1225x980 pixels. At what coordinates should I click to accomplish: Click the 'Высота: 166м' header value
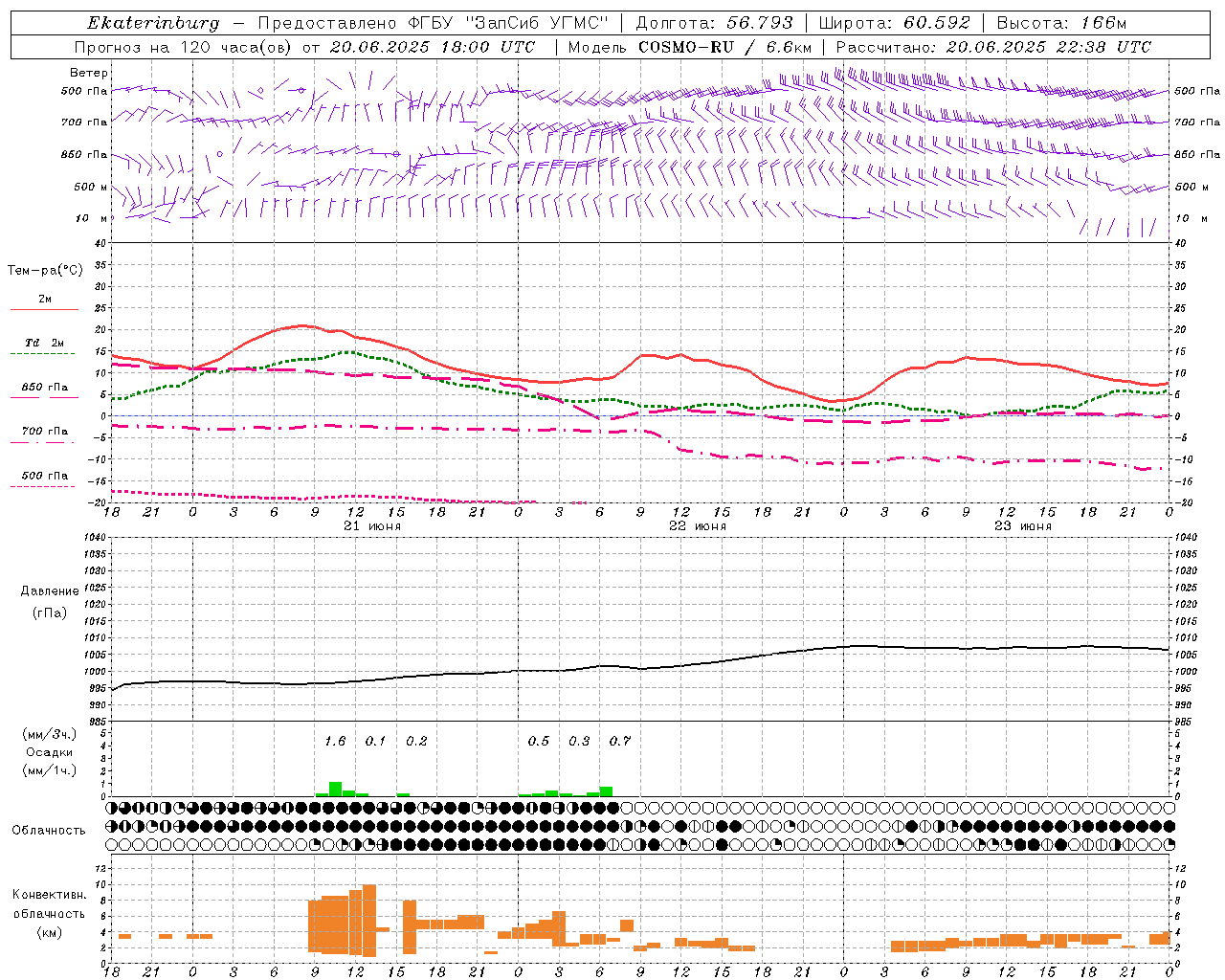pos(1061,23)
